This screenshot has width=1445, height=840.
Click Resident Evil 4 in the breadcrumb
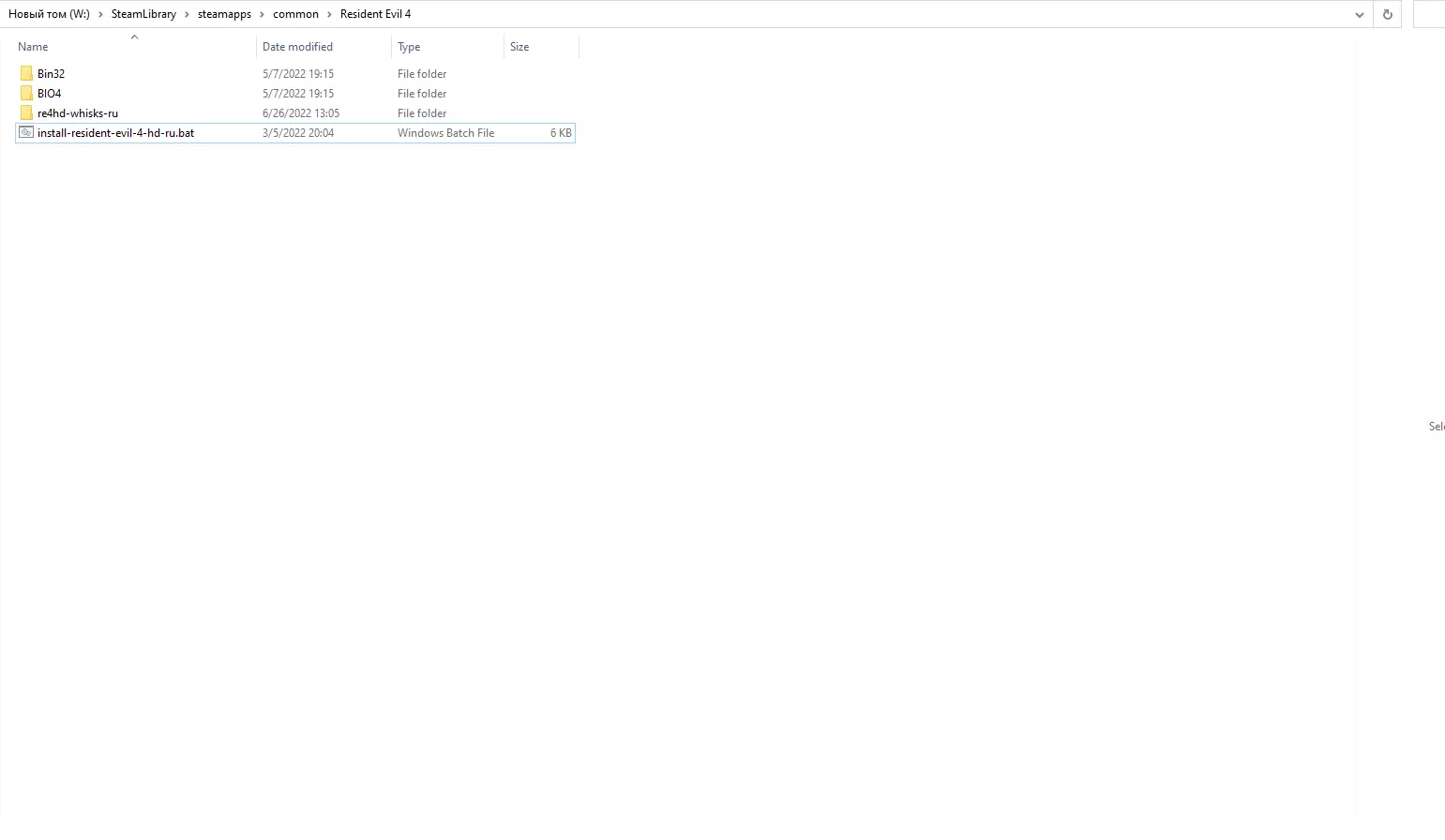(375, 14)
